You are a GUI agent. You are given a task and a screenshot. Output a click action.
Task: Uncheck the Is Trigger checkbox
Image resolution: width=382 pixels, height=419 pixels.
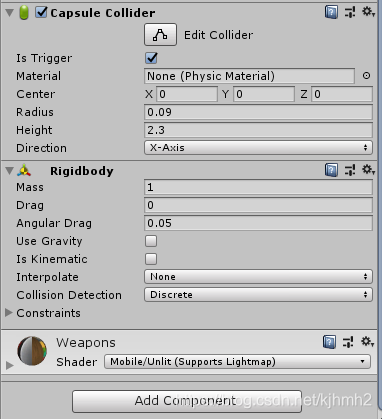pos(151,58)
